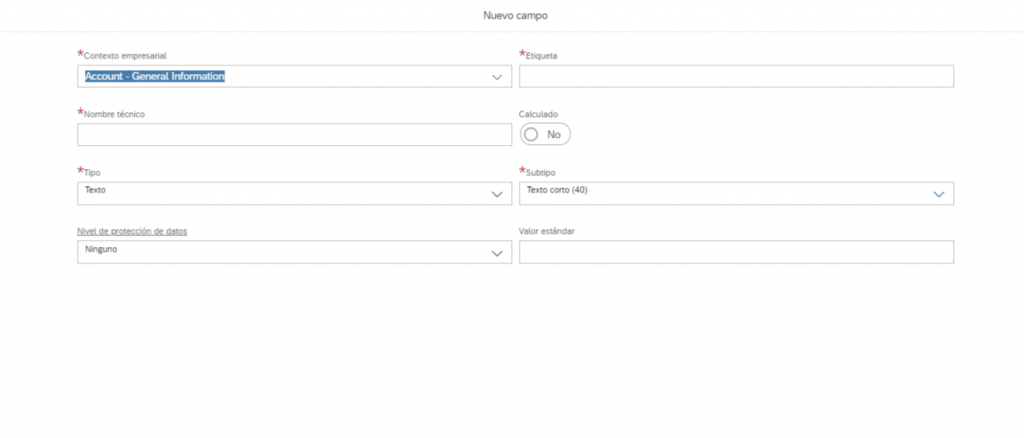The height and width of the screenshot is (438, 1024).
Task: Click the highlighted Account - General Information text
Action: (x=155, y=76)
